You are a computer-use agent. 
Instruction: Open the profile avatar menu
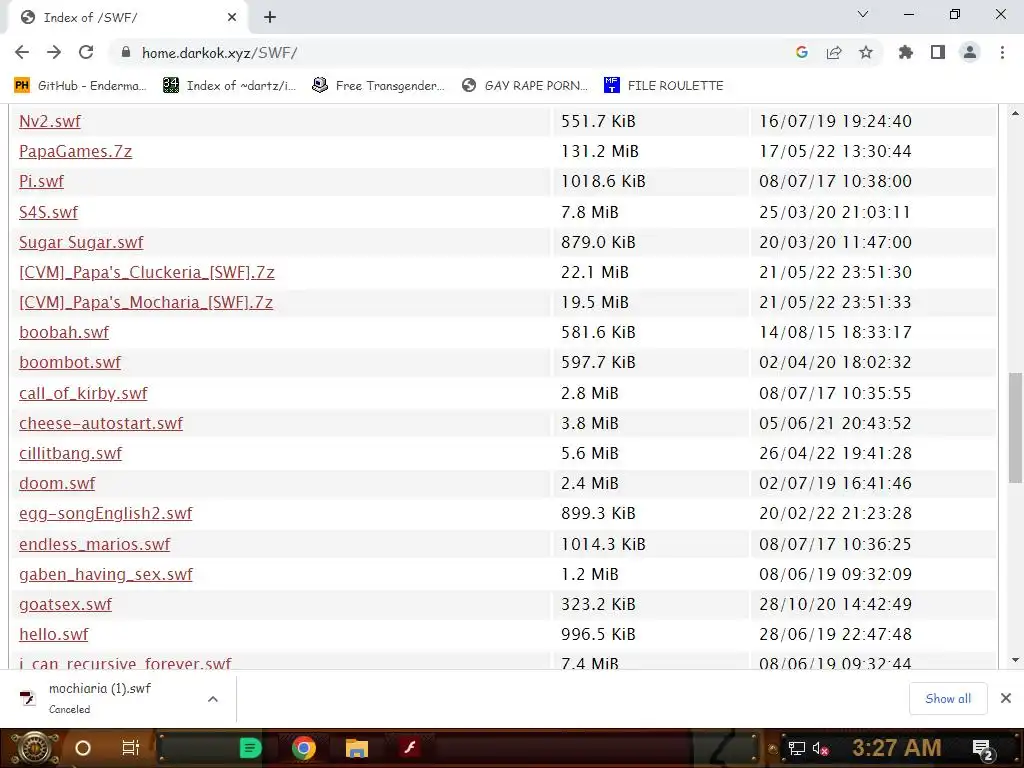(970, 52)
